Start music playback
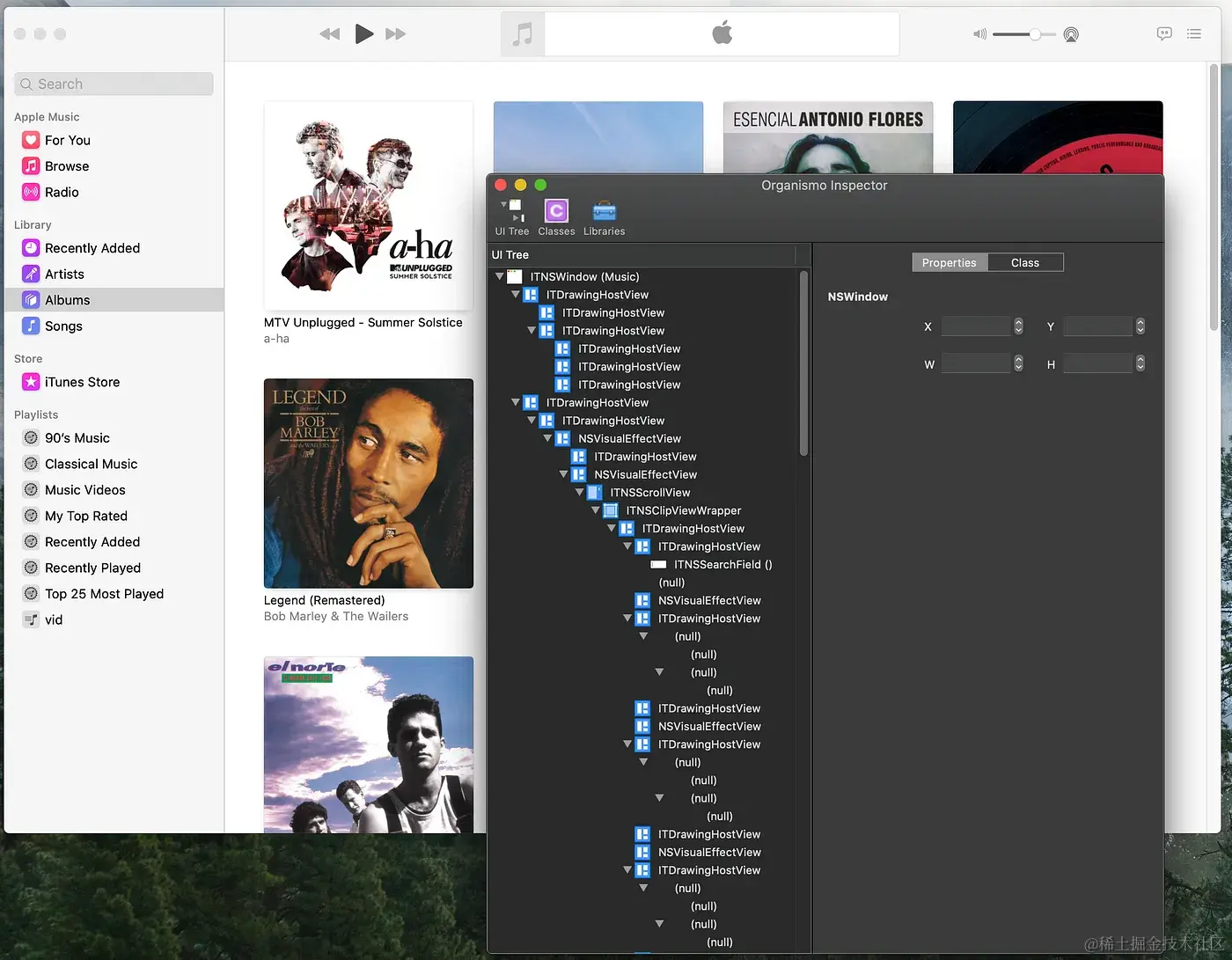 363,34
